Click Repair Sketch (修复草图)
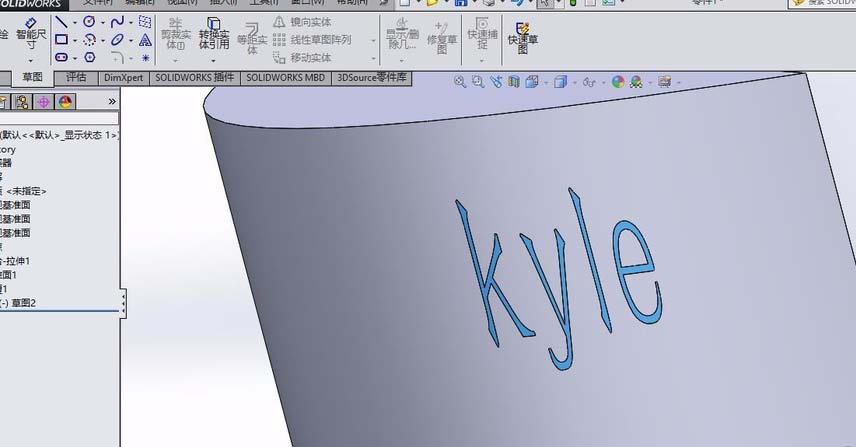Image resolution: width=856 pixels, height=447 pixels. 442,37
